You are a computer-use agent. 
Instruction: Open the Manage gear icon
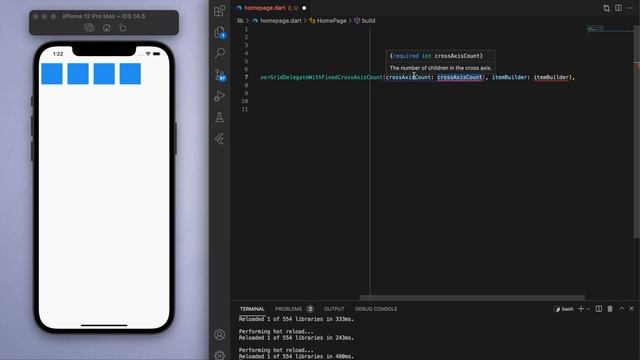[x=220, y=355]
